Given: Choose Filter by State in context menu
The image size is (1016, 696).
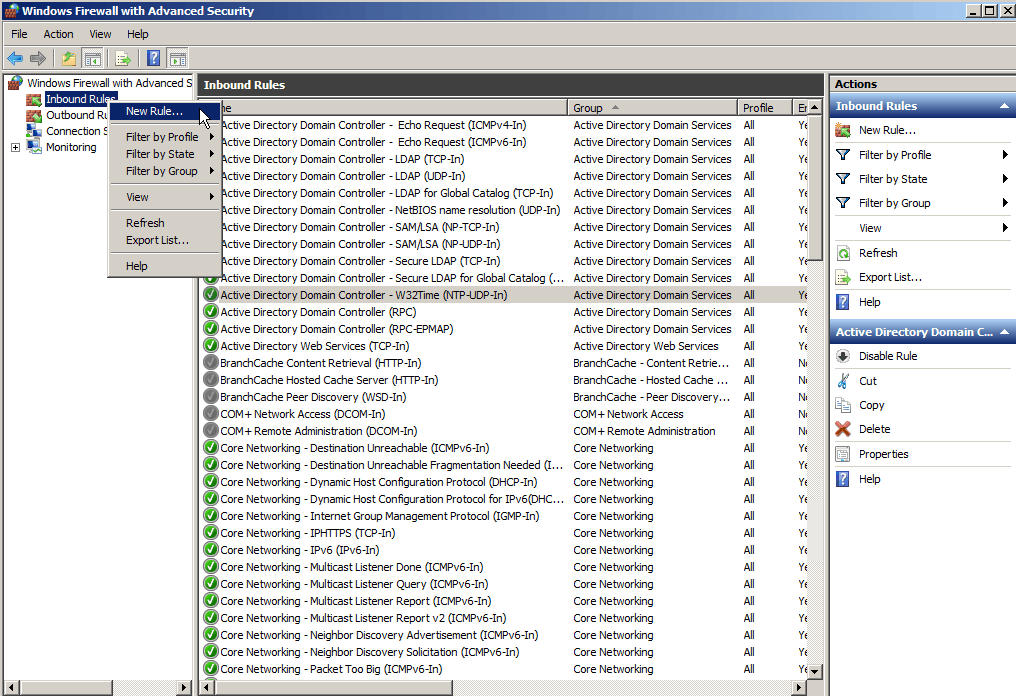Looking at the screenshot, I should (165, 154).
